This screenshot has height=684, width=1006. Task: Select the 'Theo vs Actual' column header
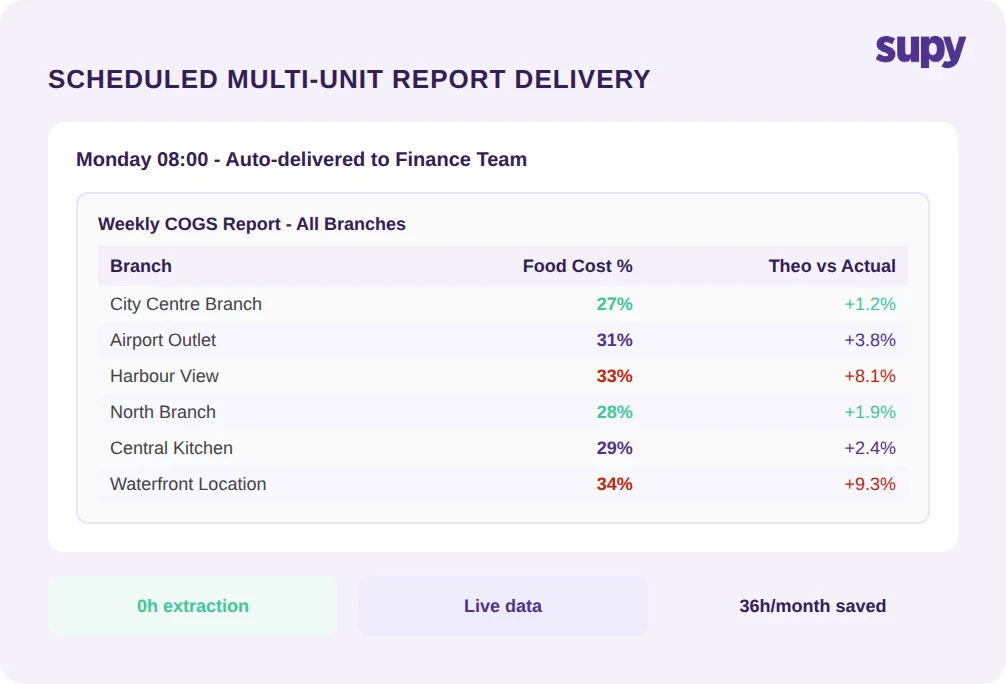(x=832, y=266)
